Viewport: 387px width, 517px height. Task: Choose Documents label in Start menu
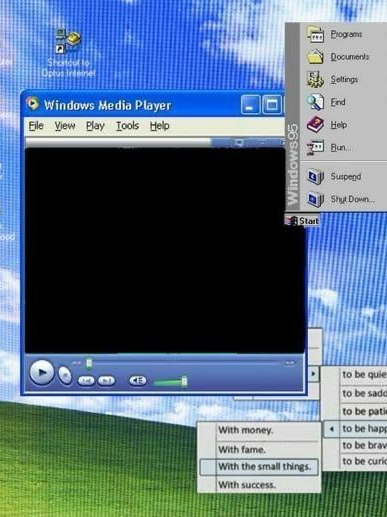pyautogui.click(x=350, y=57)
